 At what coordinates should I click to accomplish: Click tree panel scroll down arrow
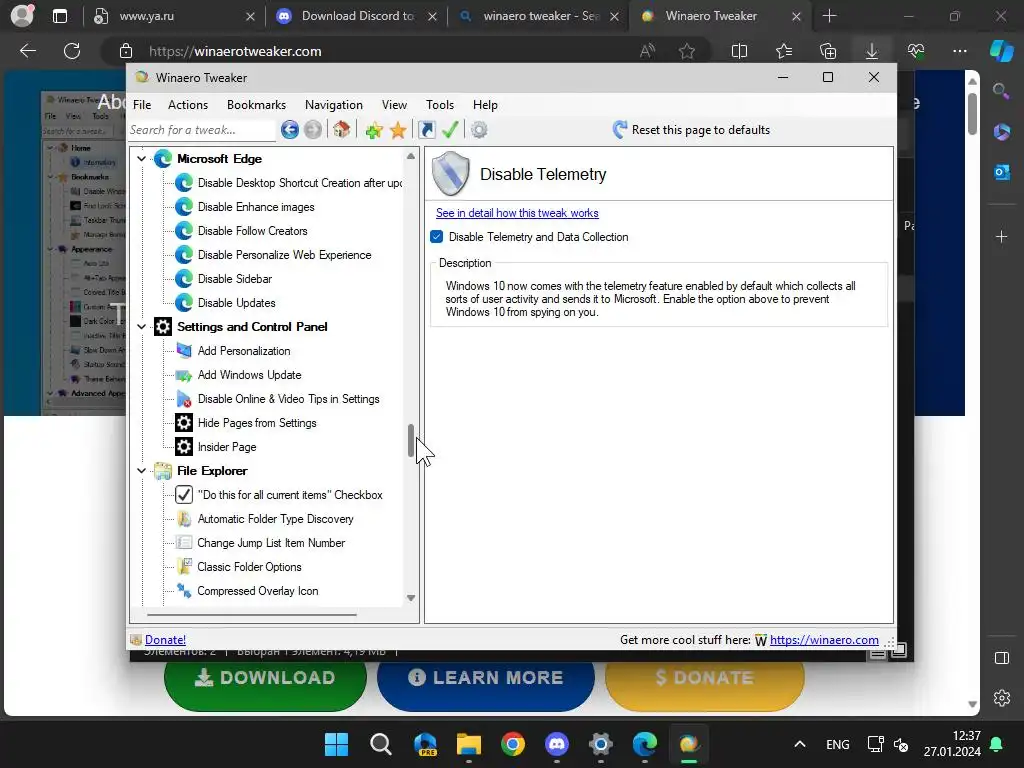[x=411, y=598]
